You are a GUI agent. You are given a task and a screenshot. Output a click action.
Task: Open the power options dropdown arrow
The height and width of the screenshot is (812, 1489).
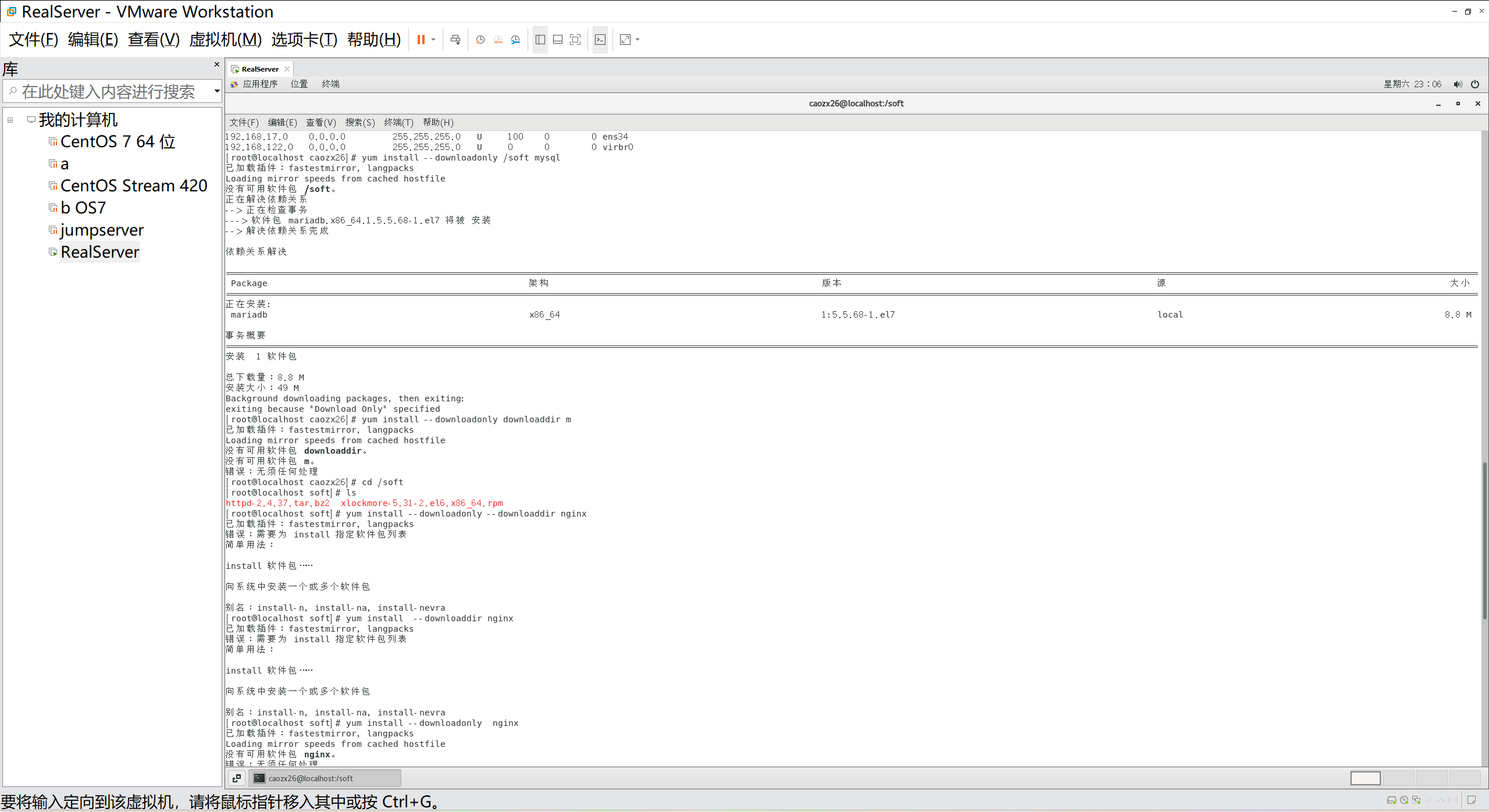point(433,40)
